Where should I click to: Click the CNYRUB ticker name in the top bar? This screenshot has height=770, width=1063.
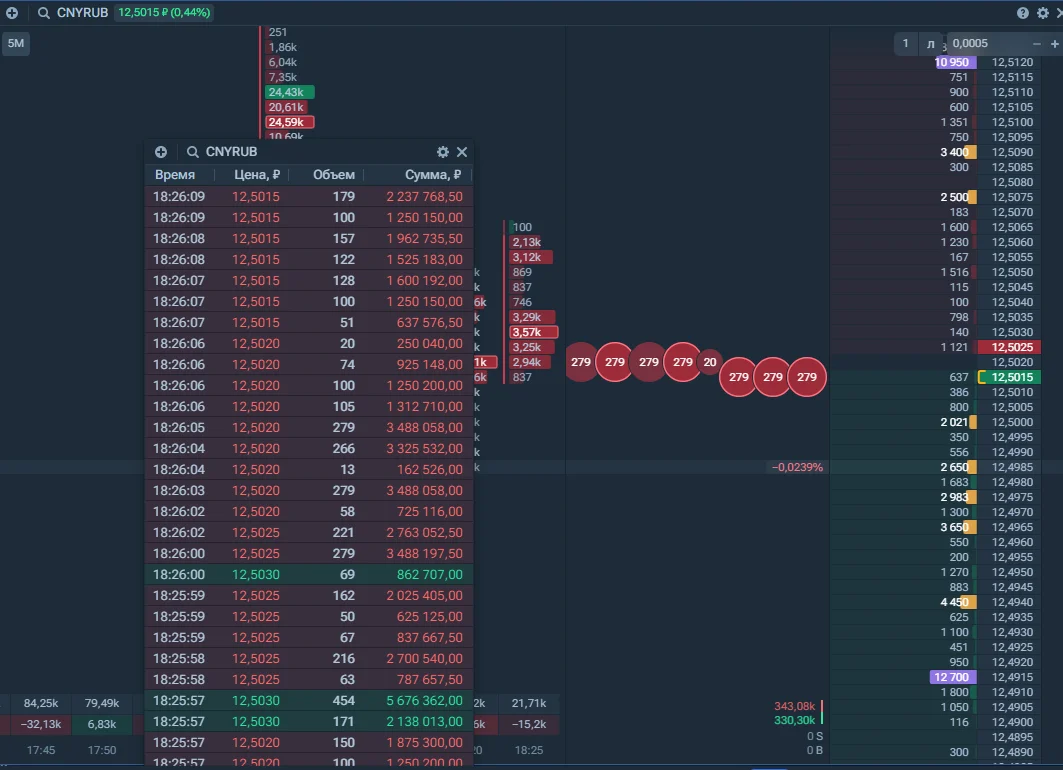82,13
